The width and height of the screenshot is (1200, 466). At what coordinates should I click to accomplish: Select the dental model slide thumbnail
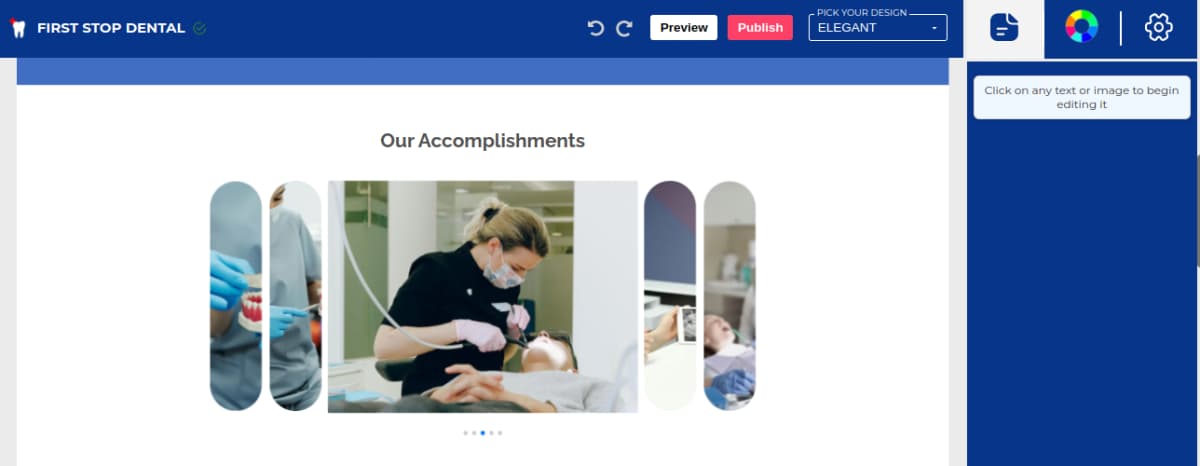pyautogui.click(x=236, y=296)
